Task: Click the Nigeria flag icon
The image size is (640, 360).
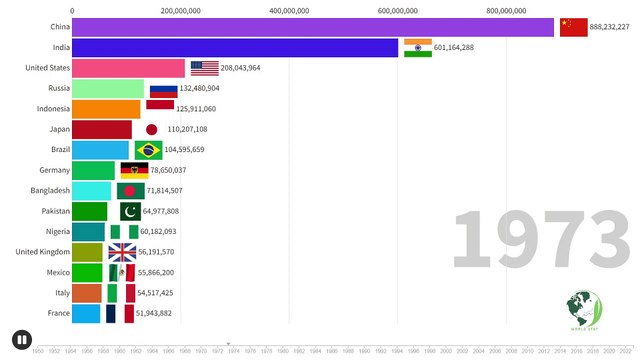Action: pos(124,232)
